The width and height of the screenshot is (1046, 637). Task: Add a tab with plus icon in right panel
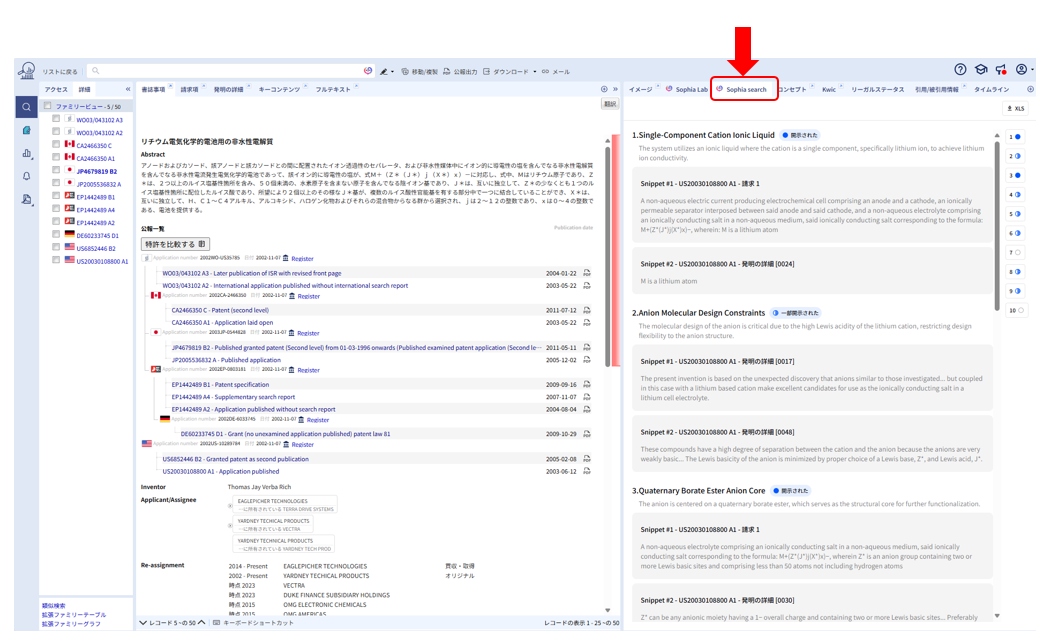coord(1030,89)
